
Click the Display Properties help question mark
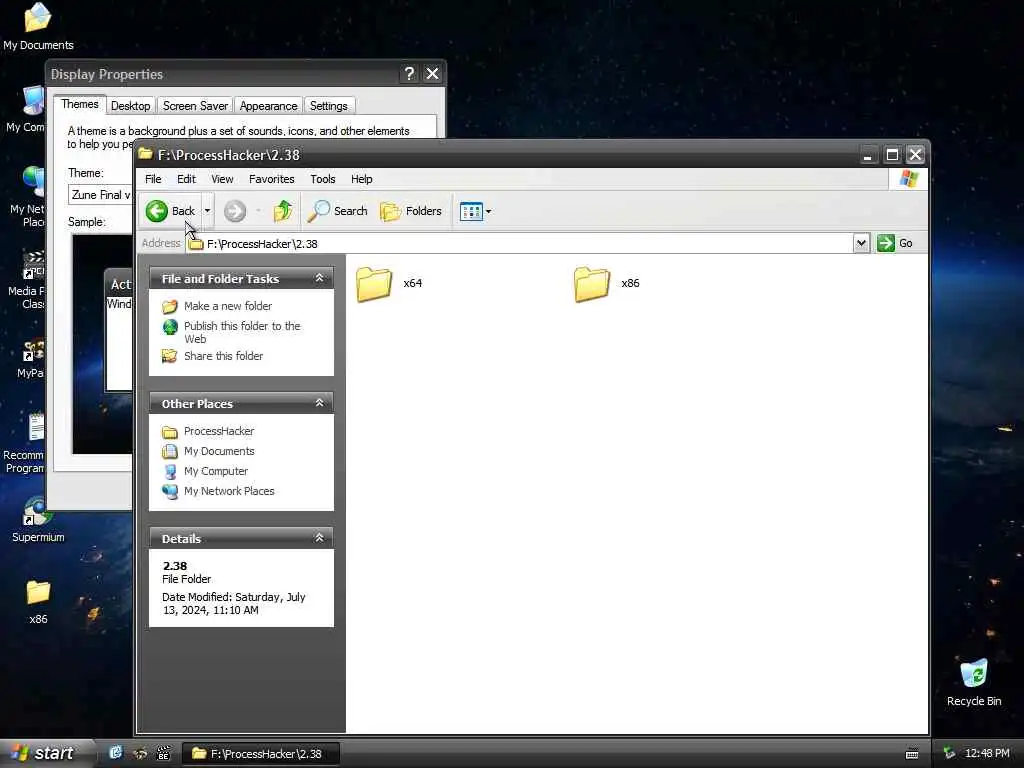tap(409, 74)
